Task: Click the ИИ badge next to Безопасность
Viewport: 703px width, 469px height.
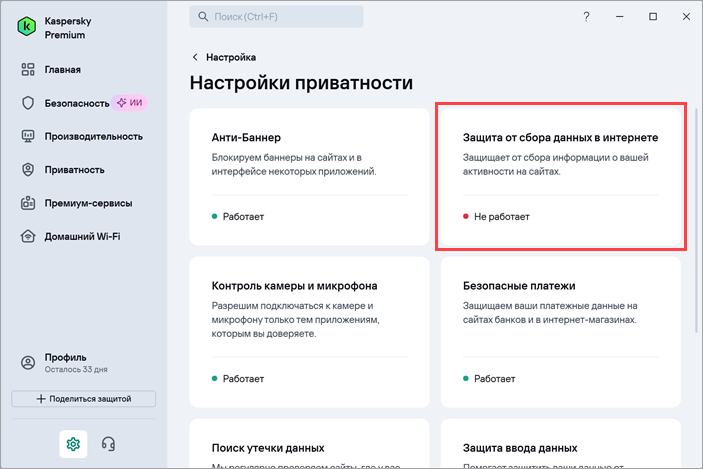Action: point(130,103)
